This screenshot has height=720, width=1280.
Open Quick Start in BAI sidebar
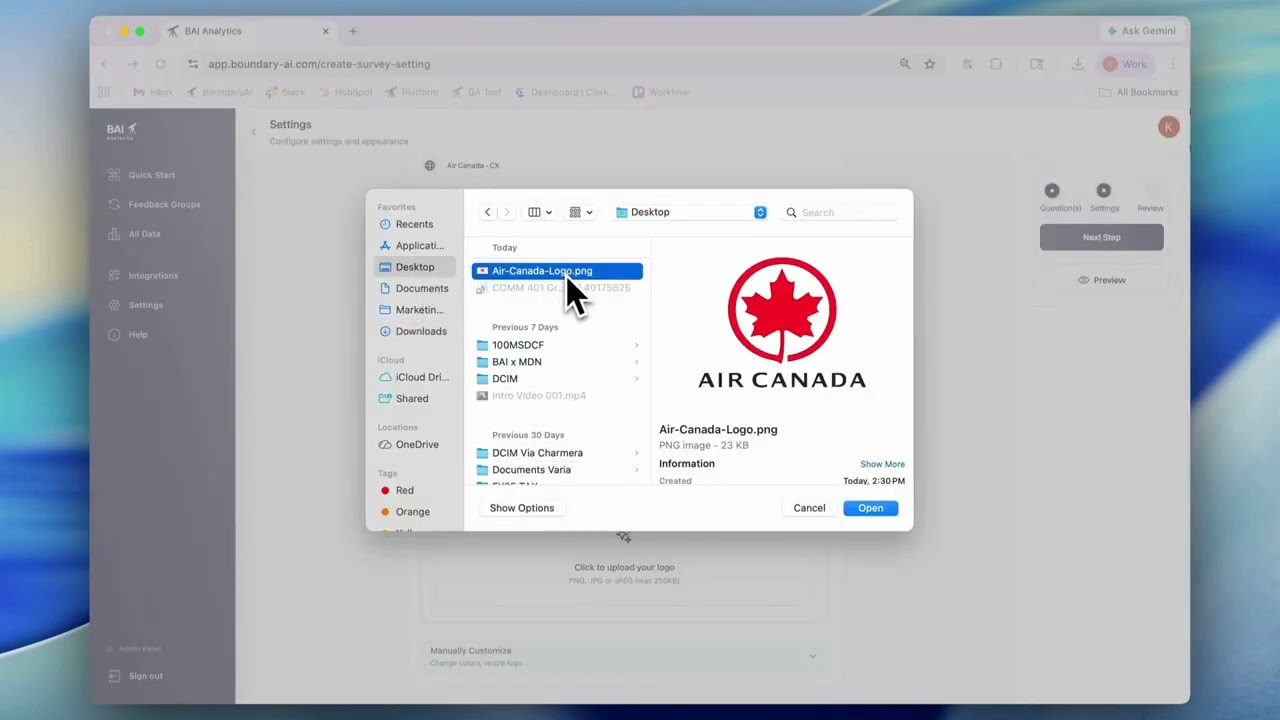click(x=151, y=175)
